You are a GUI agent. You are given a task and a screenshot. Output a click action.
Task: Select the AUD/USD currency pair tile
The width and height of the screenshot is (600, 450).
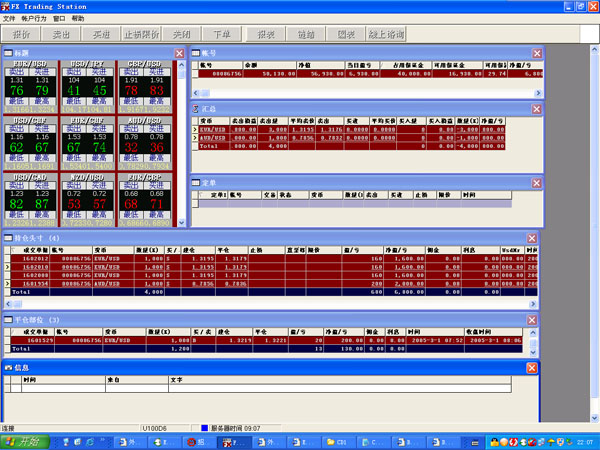tap(144, 121)
